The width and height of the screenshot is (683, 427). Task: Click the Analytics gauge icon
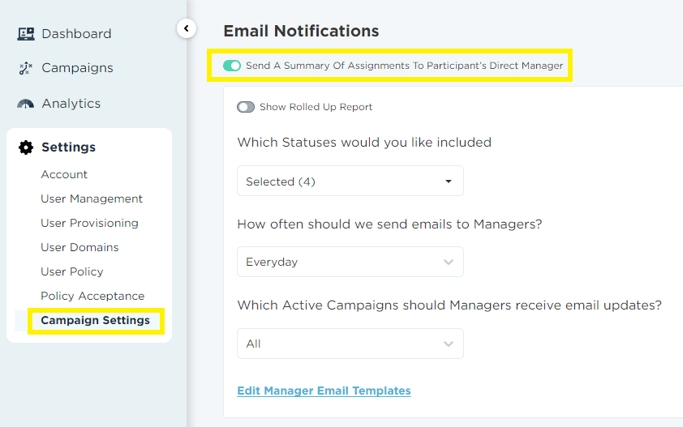26,104
